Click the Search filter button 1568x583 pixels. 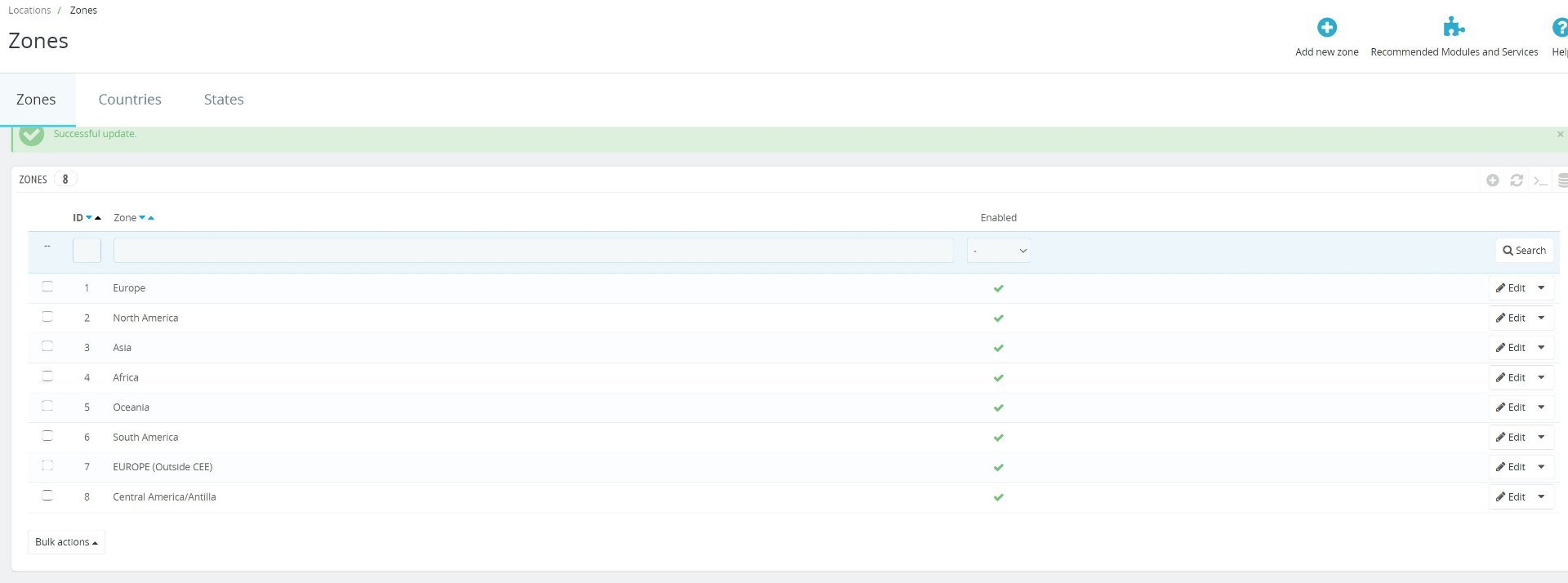click(1524, 251)
